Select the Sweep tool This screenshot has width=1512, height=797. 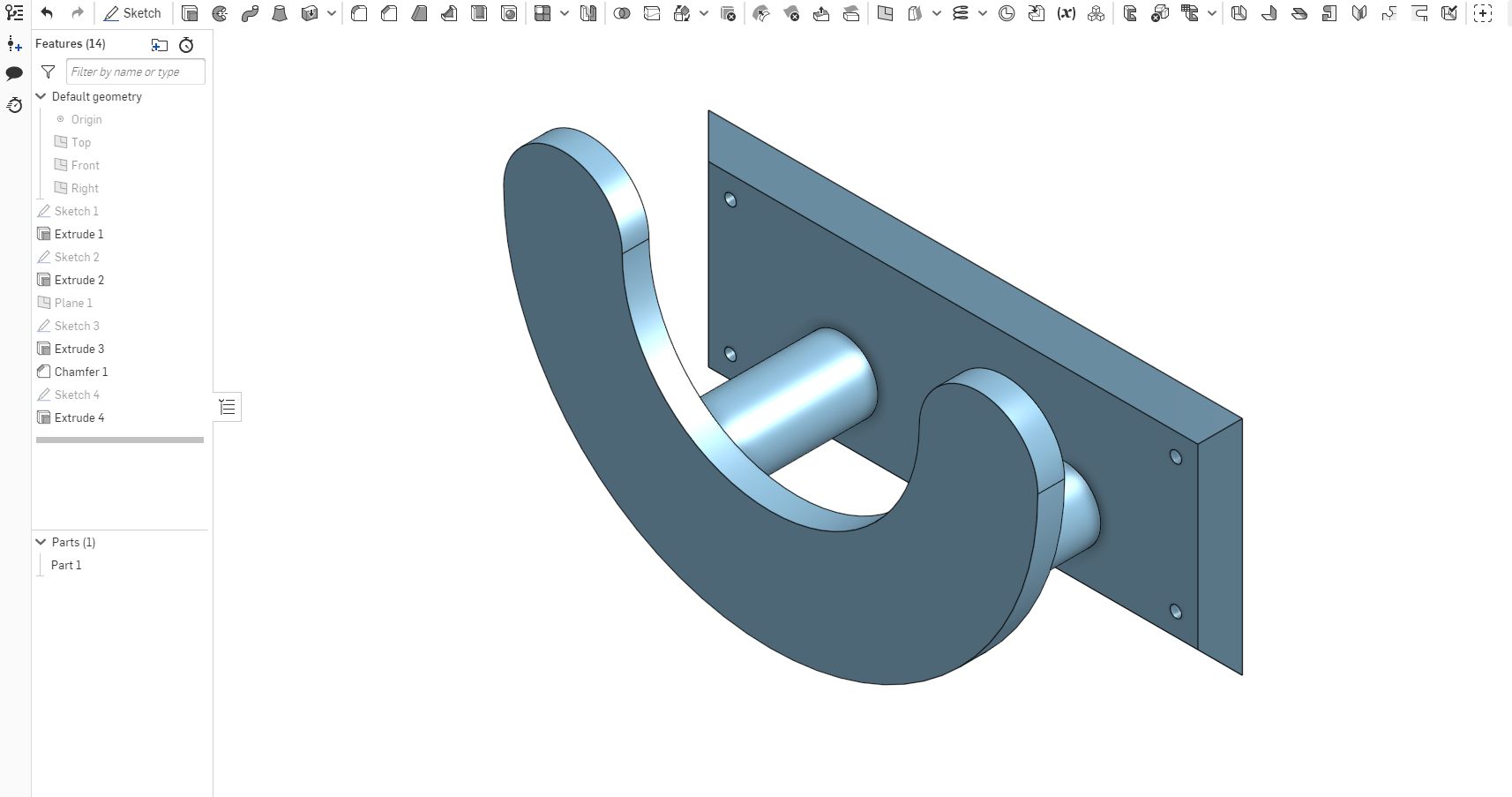[x=251, y=13]
